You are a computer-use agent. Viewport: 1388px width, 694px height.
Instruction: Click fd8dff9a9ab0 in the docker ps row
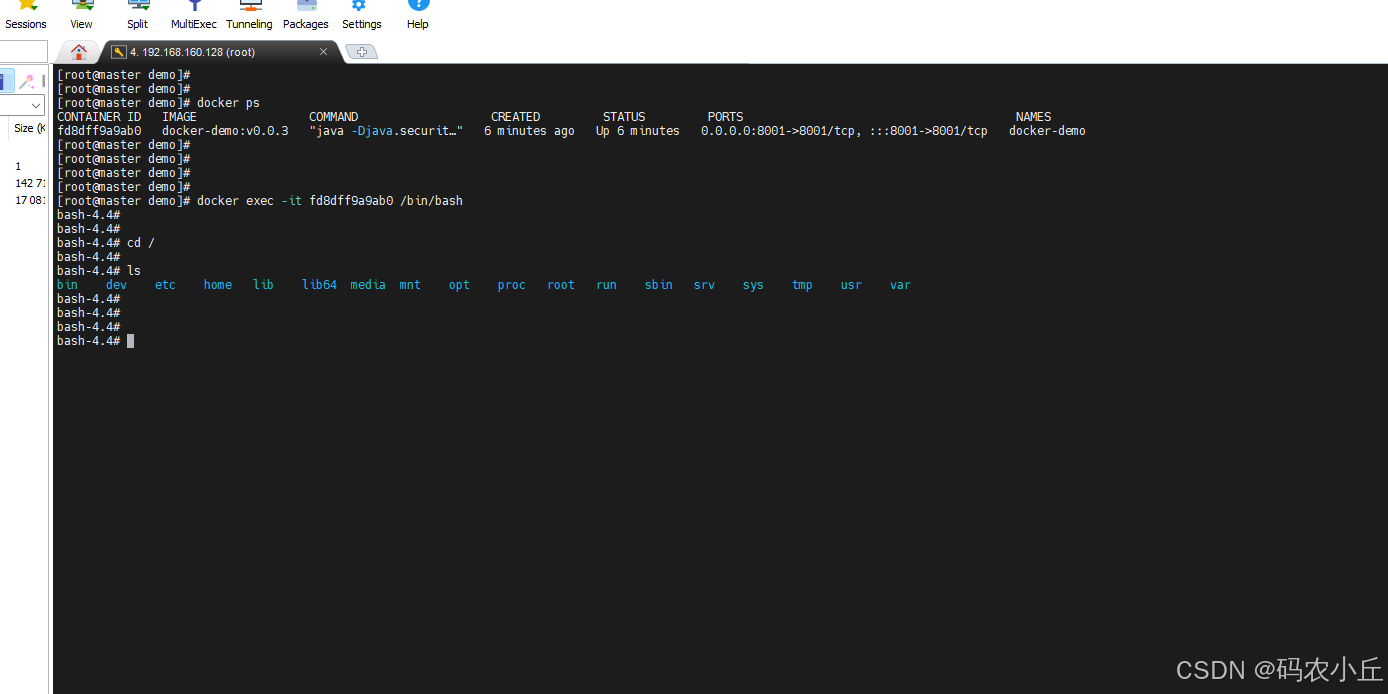pos(99,131)
